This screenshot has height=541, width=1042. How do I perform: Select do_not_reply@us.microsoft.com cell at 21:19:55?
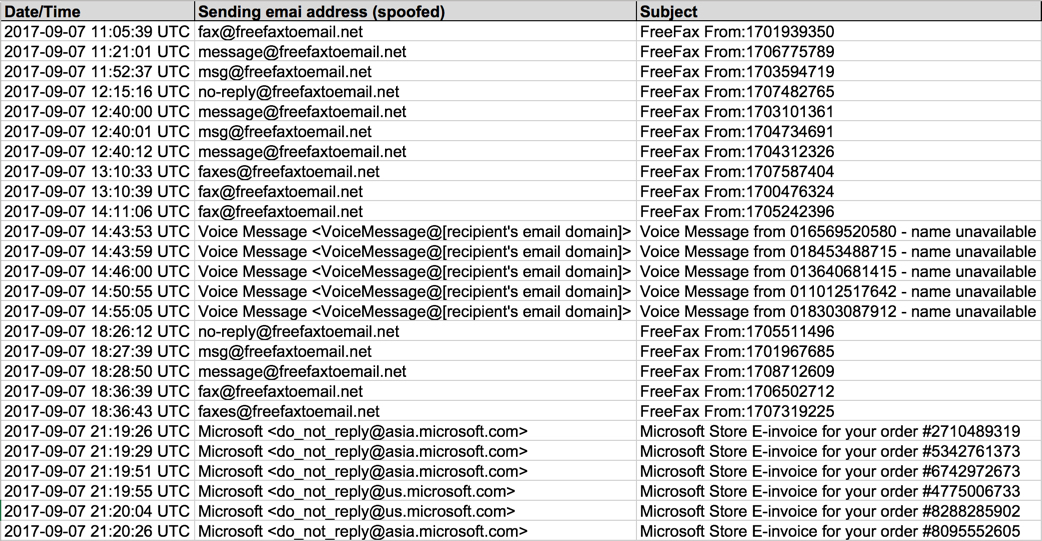pyautogui.click(x=415, y=491)
